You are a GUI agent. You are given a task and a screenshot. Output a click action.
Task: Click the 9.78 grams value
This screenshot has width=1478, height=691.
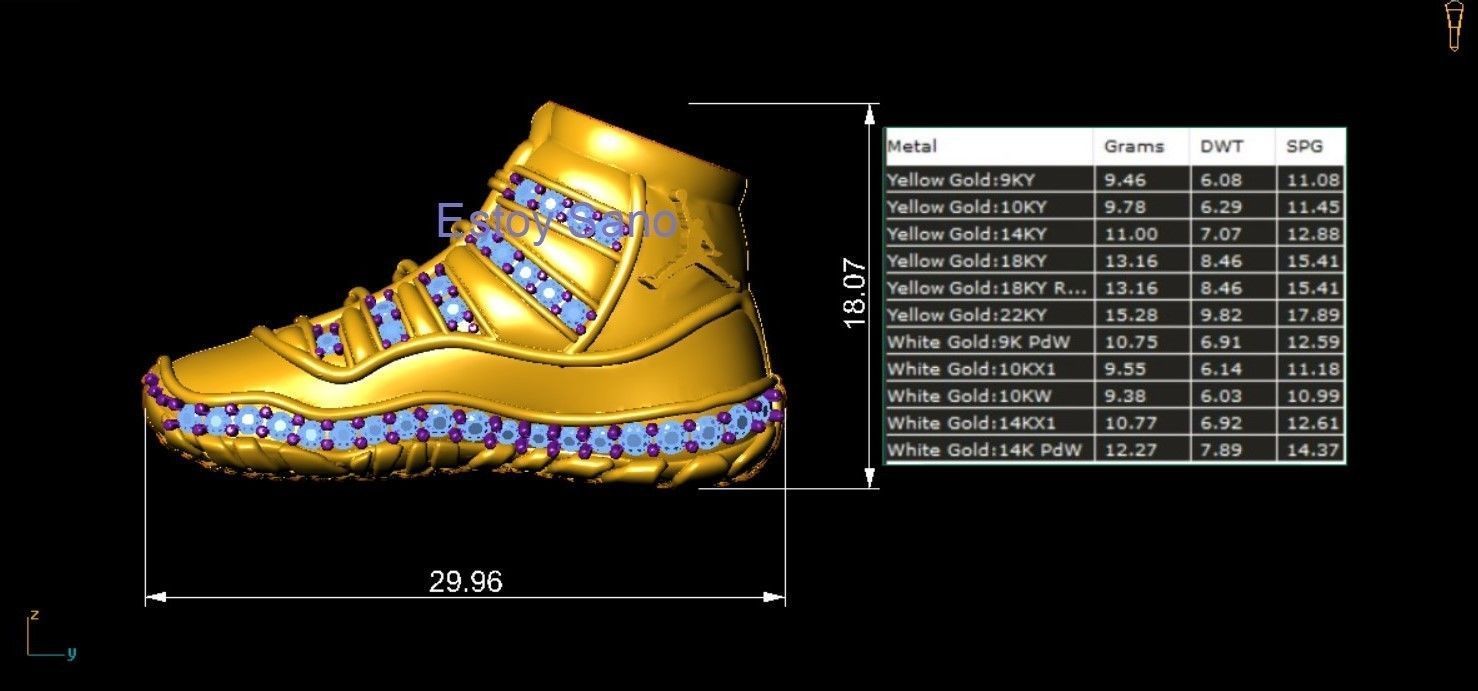[1125, 207]
